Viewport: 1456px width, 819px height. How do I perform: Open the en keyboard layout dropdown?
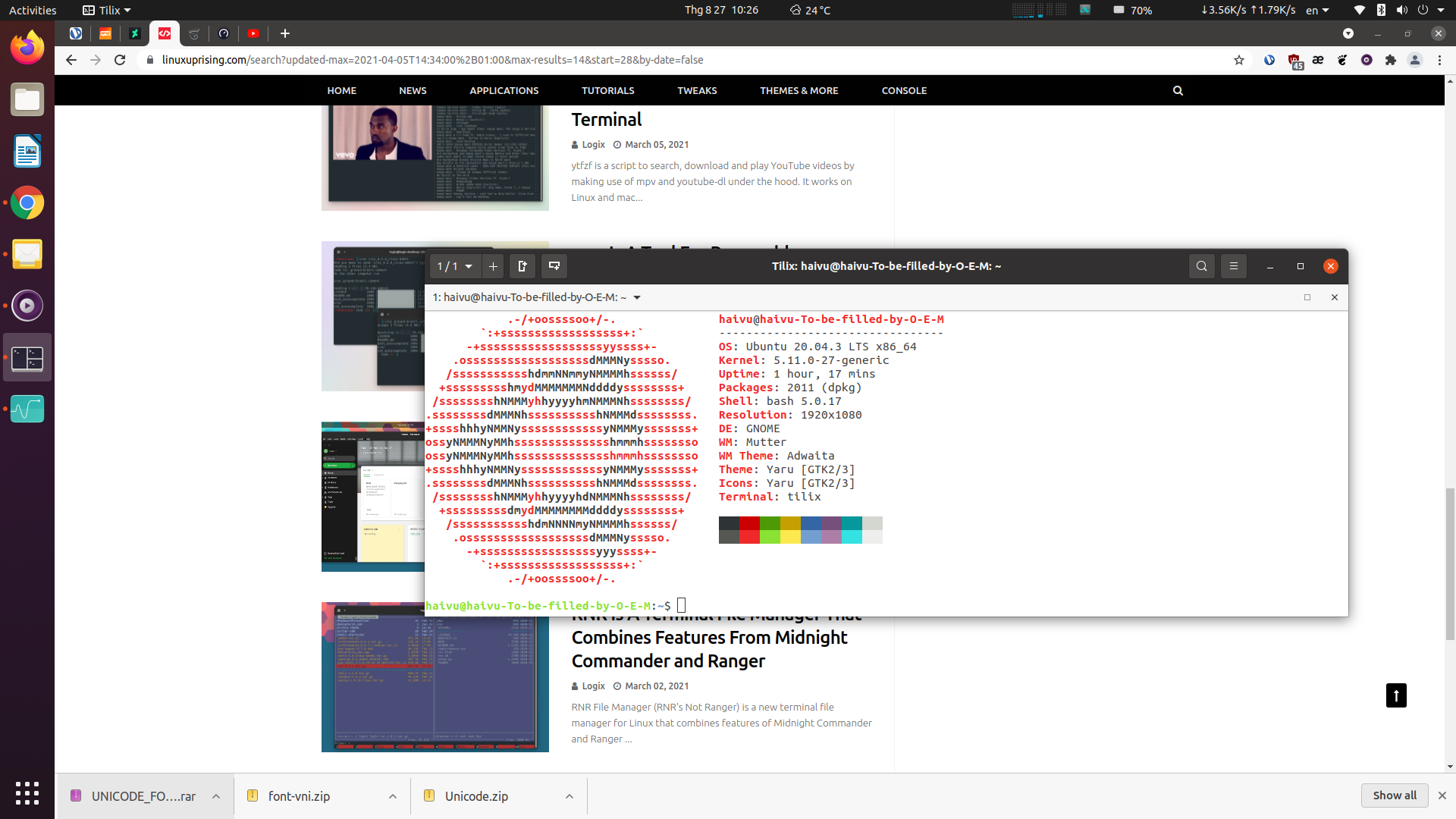(1317, 10)
